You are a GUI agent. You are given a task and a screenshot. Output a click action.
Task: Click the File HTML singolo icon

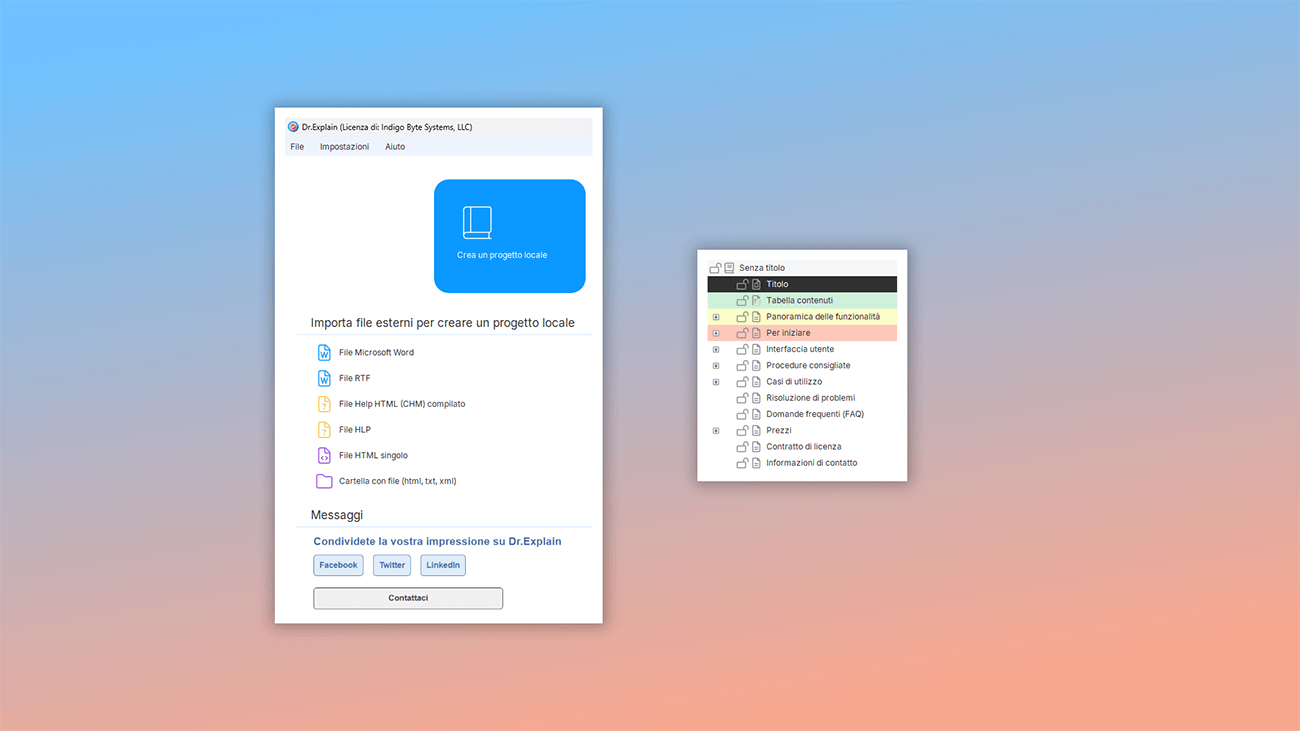tap(323, 455)
